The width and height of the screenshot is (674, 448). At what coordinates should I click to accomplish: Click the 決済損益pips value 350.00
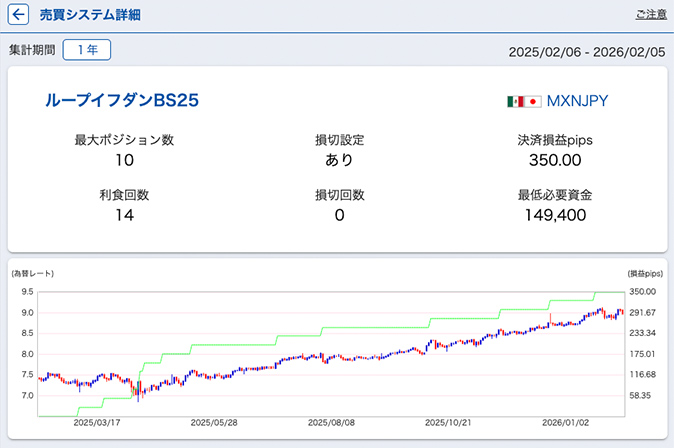click(555, 160)
